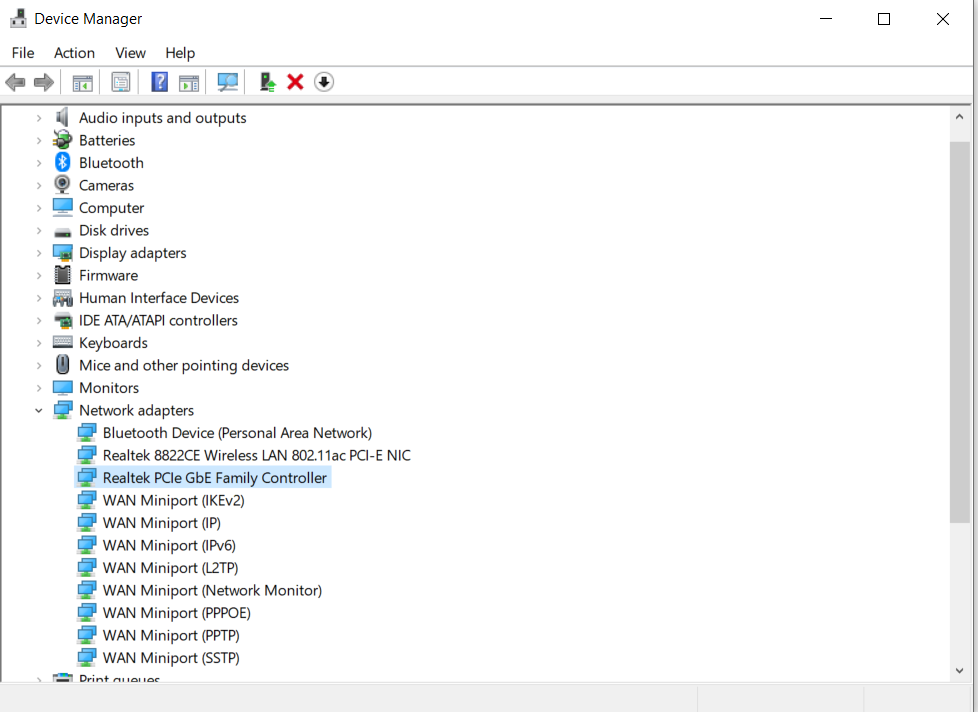
Task: Minimize the Device Manager window
Action: [x=826, y=19]
